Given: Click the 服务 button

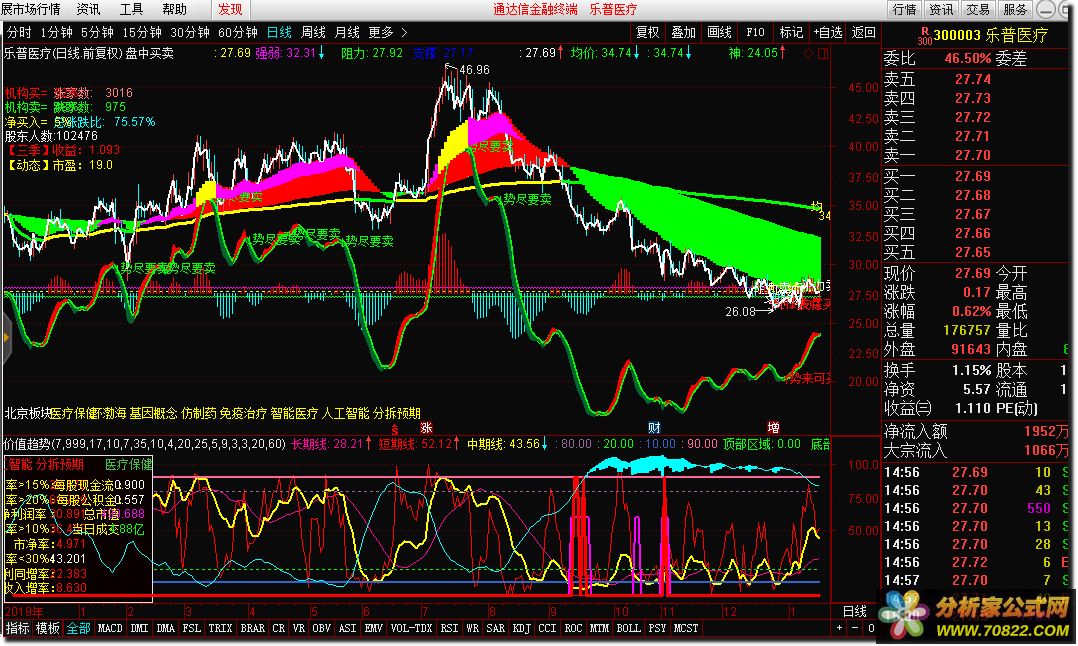Looking at the screenshot, I should coord(1015,9).
